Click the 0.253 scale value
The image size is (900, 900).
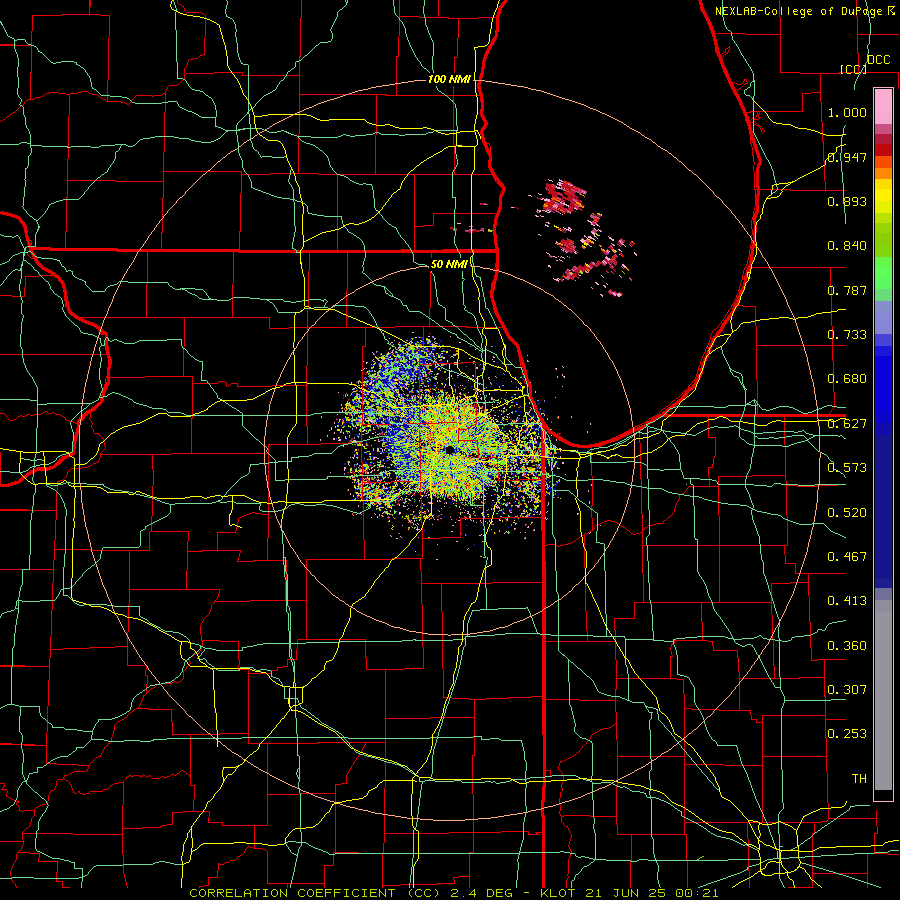tap(847, 734)
